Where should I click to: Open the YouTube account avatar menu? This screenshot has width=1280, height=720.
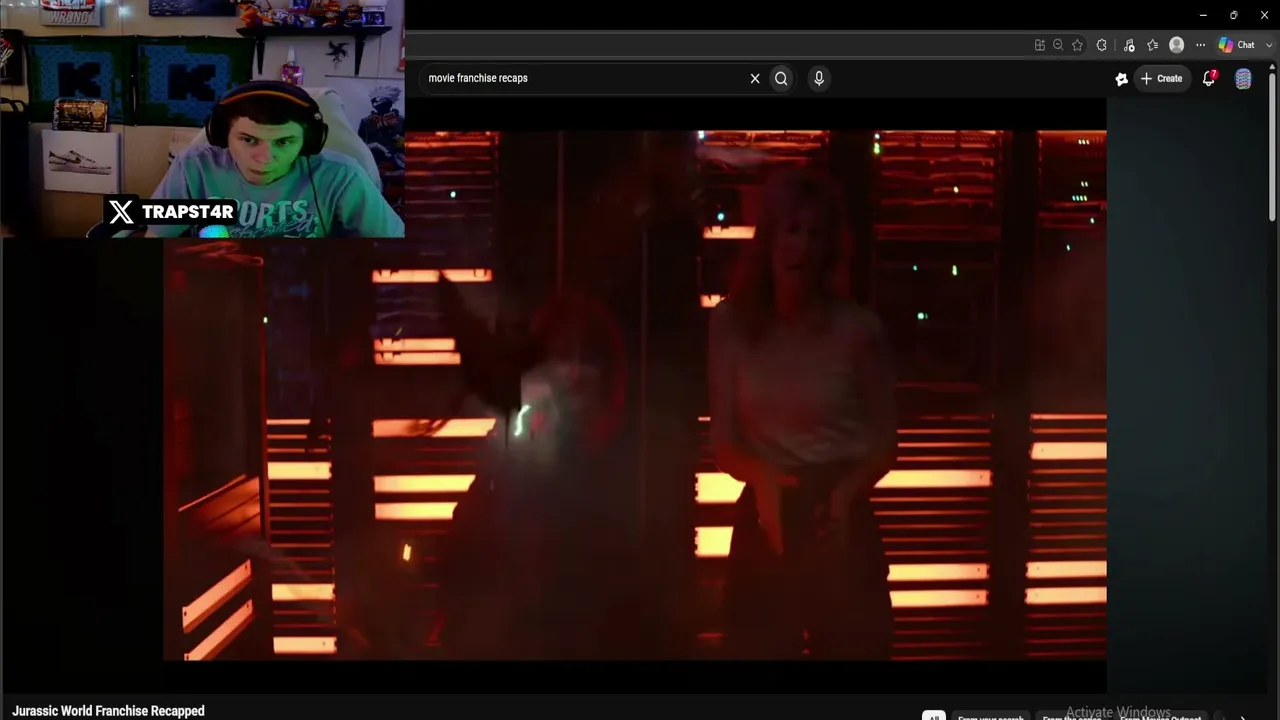pyautogui.click(x=1243, y=79)
